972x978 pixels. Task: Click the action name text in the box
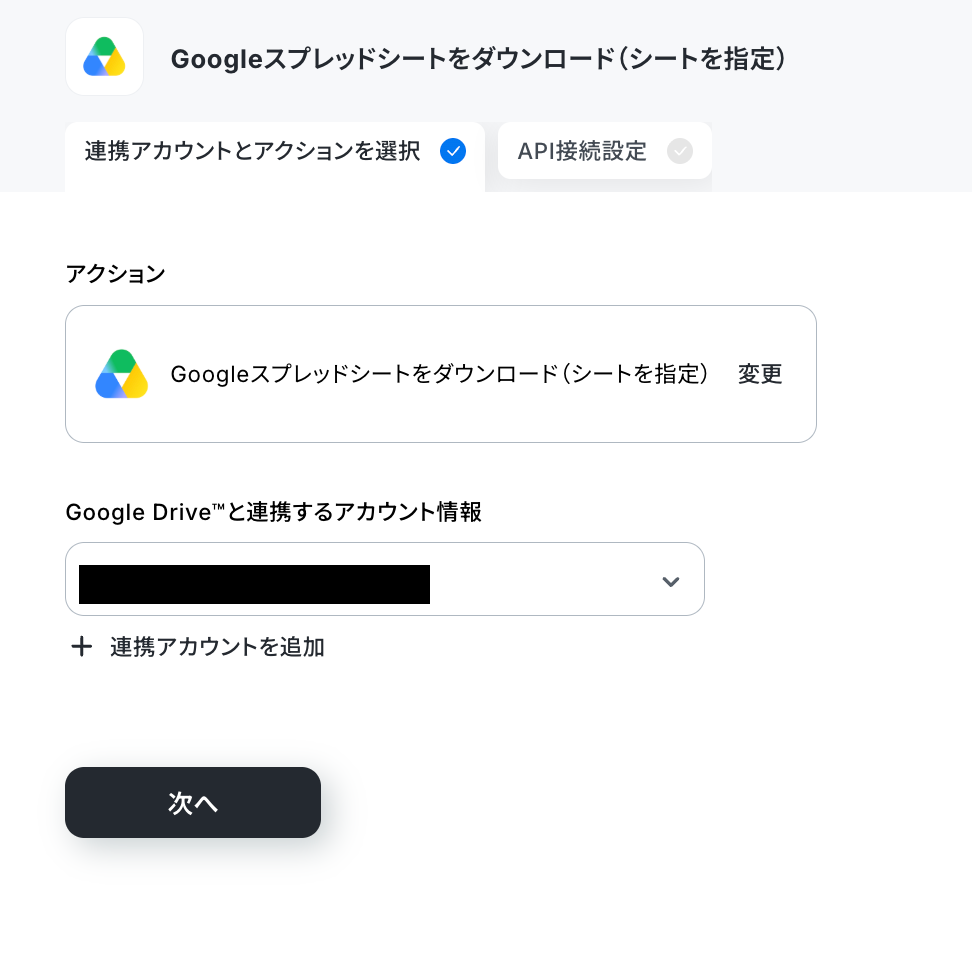click(x=439, y=374)
